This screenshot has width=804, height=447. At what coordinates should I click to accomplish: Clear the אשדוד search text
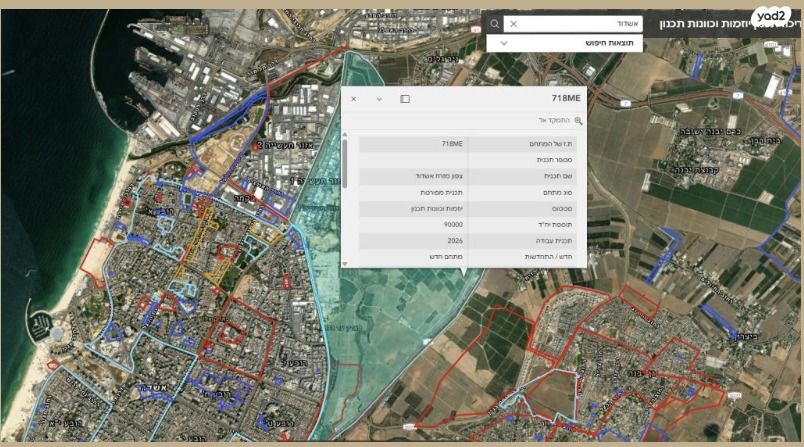(x=513, y=23)
